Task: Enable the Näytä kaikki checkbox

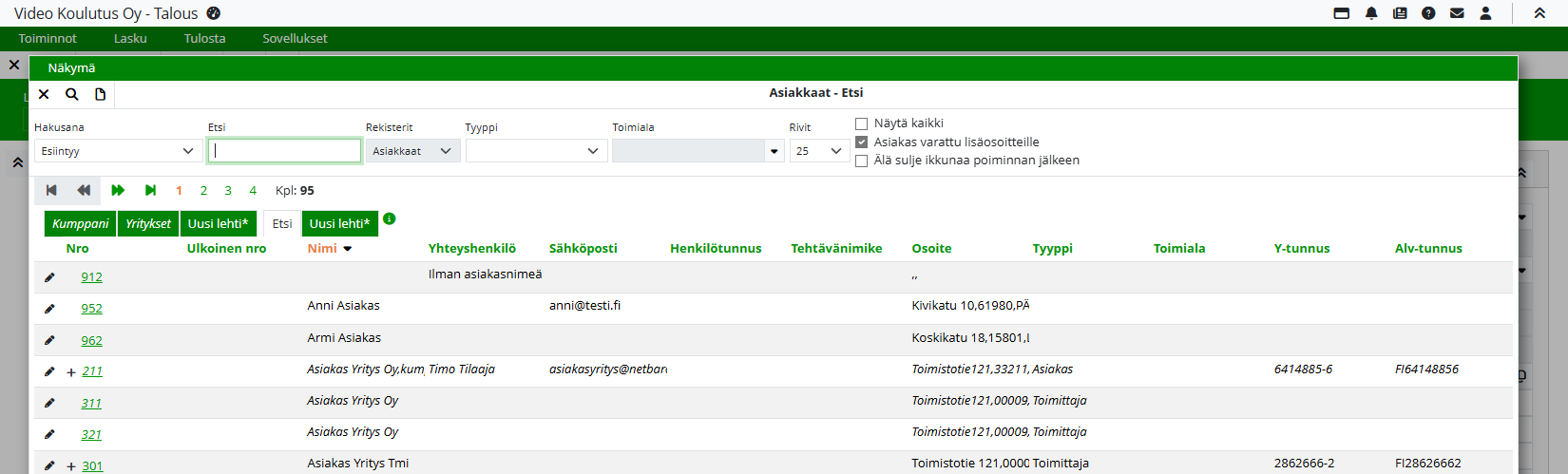Action: [862, 123]
